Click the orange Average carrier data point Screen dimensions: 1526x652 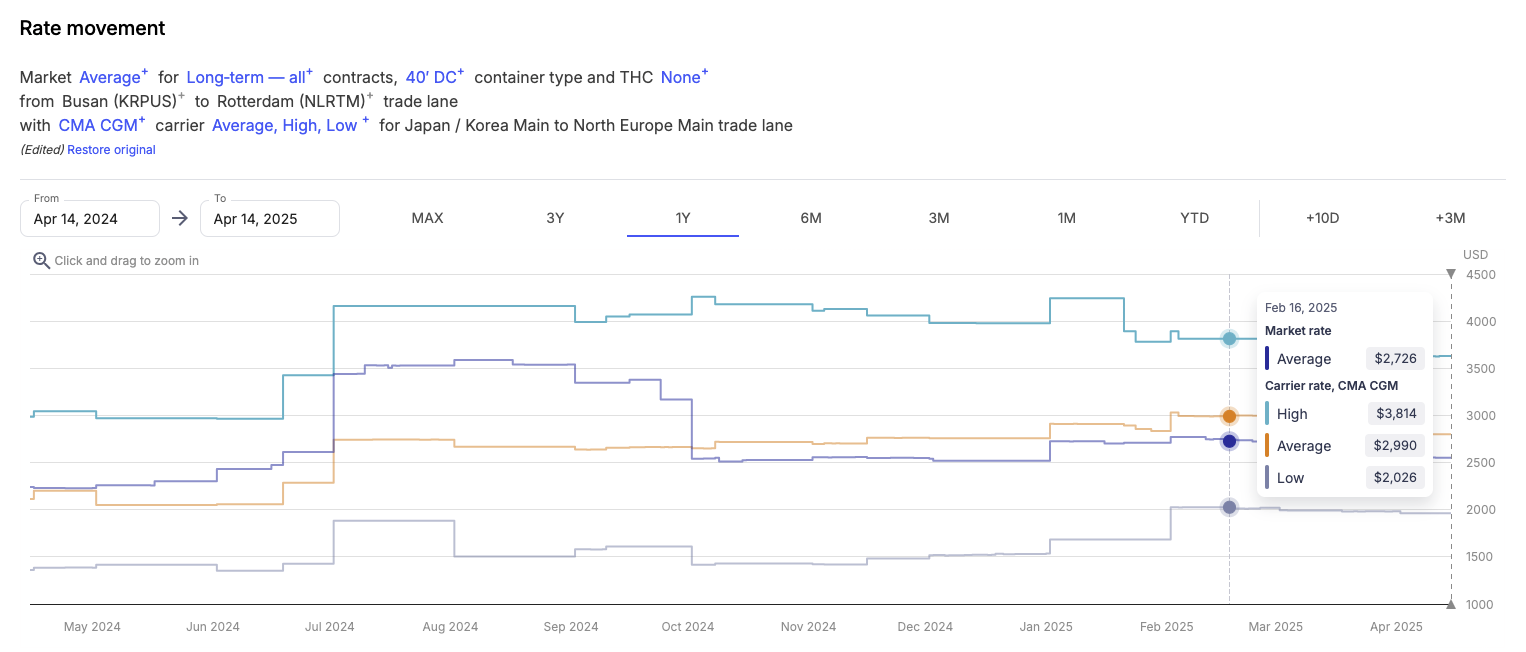pos(1229,416)
